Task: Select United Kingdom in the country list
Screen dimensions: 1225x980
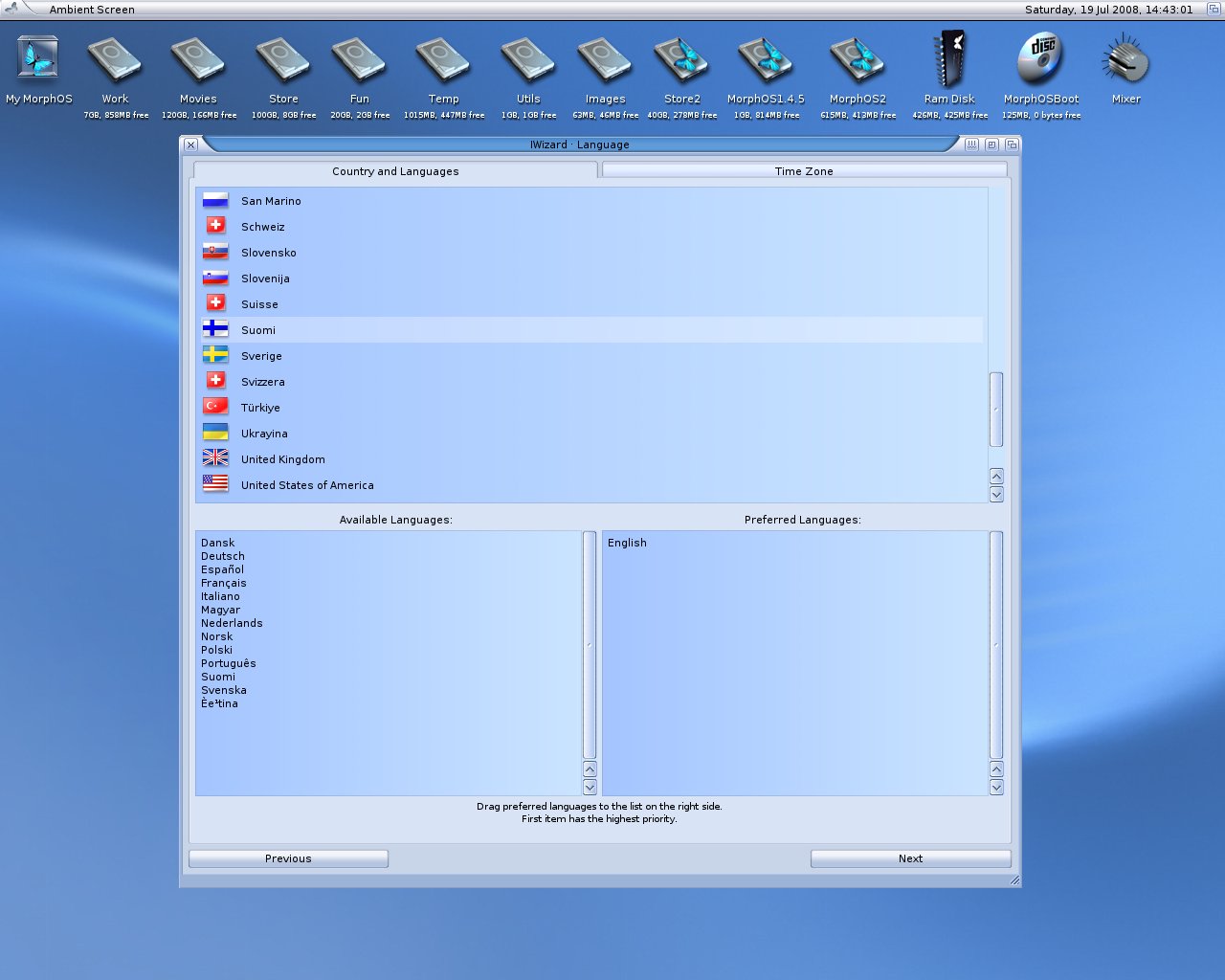Action: [x=283, y=459]
